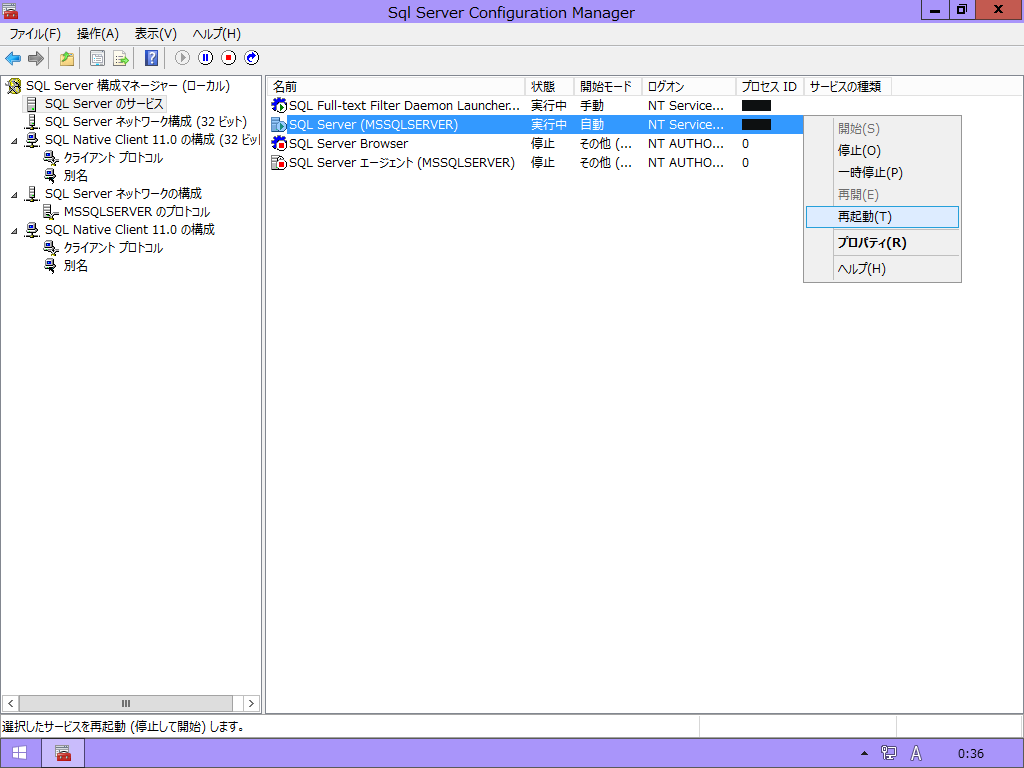Select MSSQLSERVER のプロトコル tree item
Viewport: 1024px width, 768px height.
136,212
